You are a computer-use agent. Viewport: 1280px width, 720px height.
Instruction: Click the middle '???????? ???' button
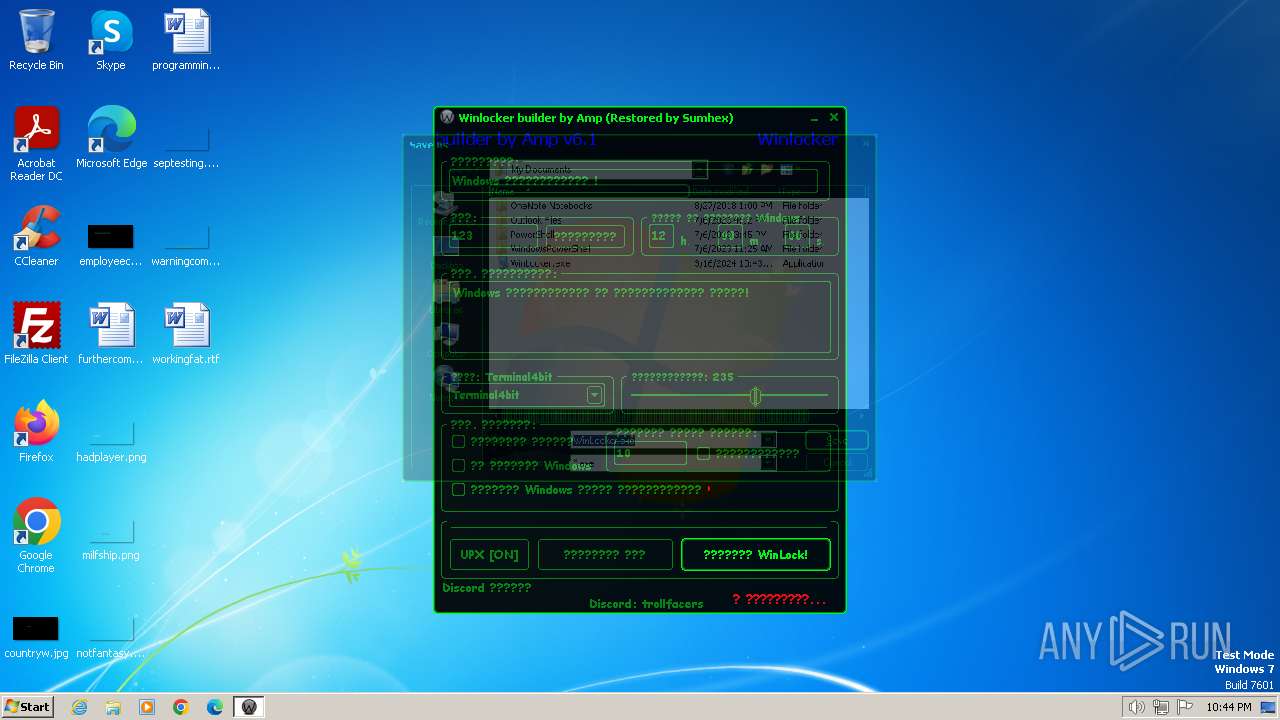click(605, 555)
